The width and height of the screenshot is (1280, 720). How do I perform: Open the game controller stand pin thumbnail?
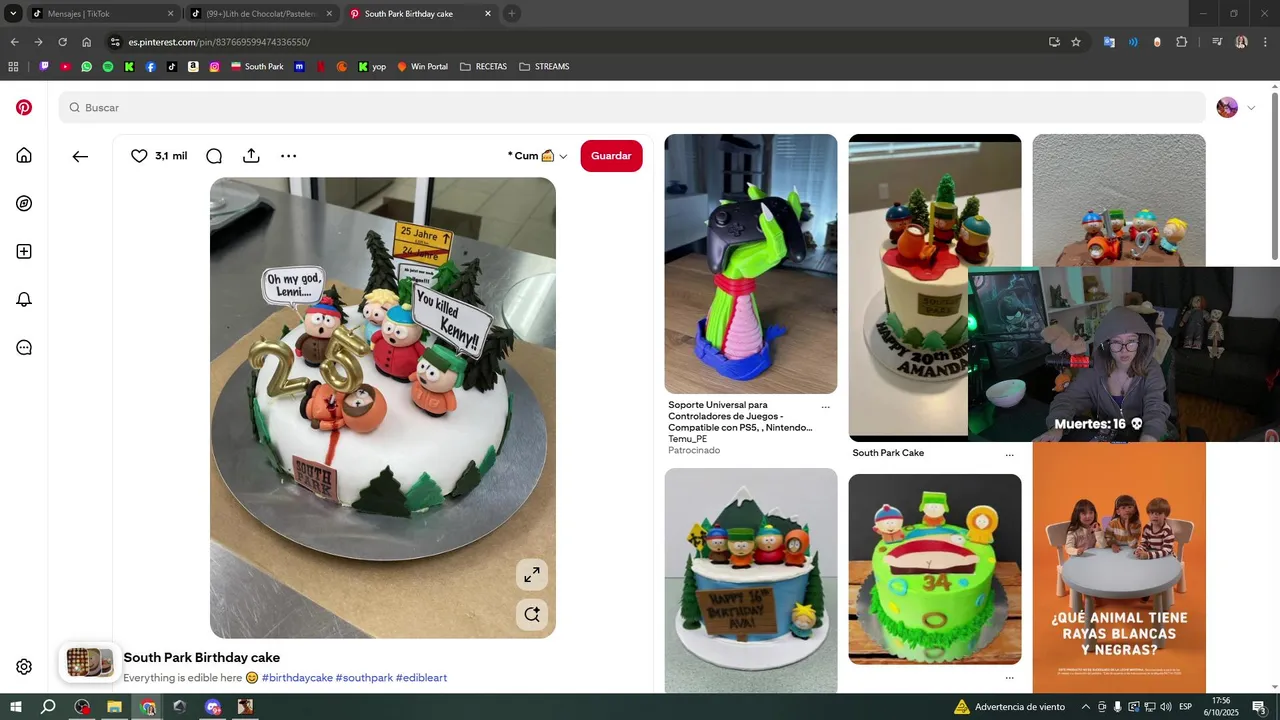coord(751,264)
